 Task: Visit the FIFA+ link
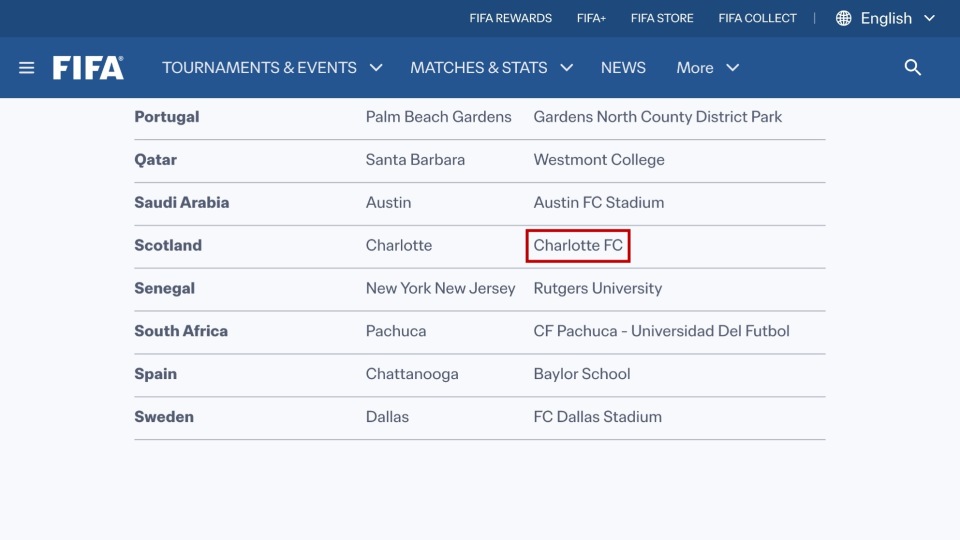(591, 18)
